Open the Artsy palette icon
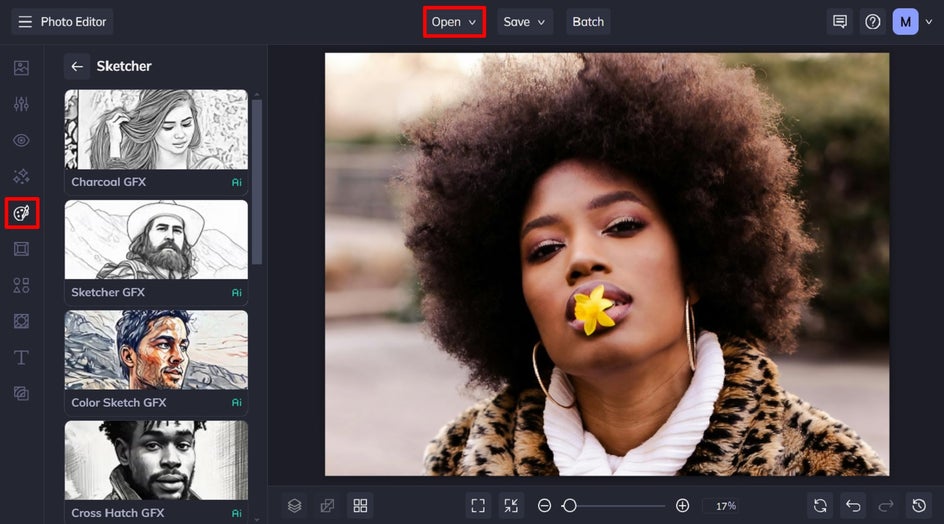The image size is (944, 524). click(22, 213)
